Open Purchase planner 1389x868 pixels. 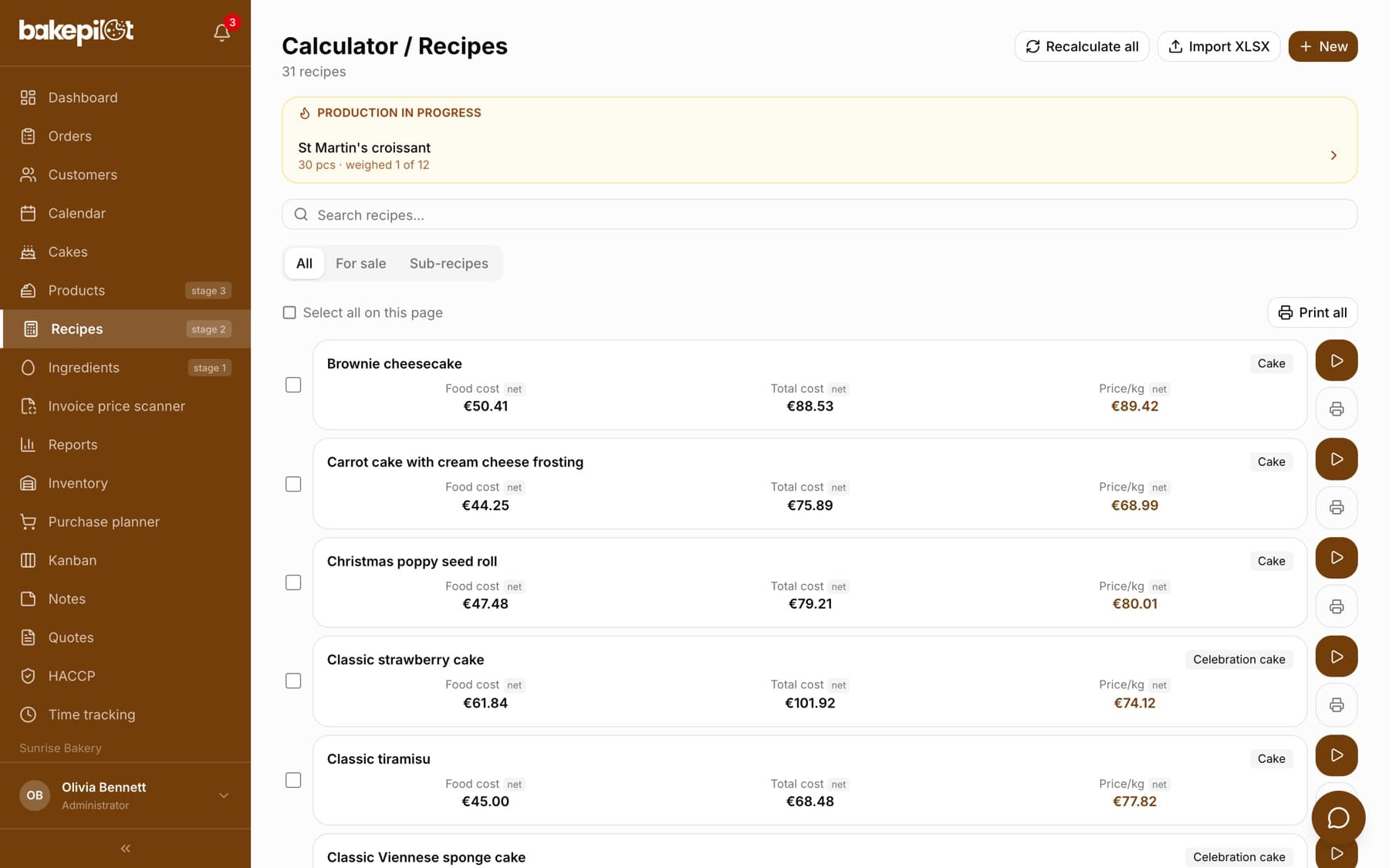click(x=125, y=522)
